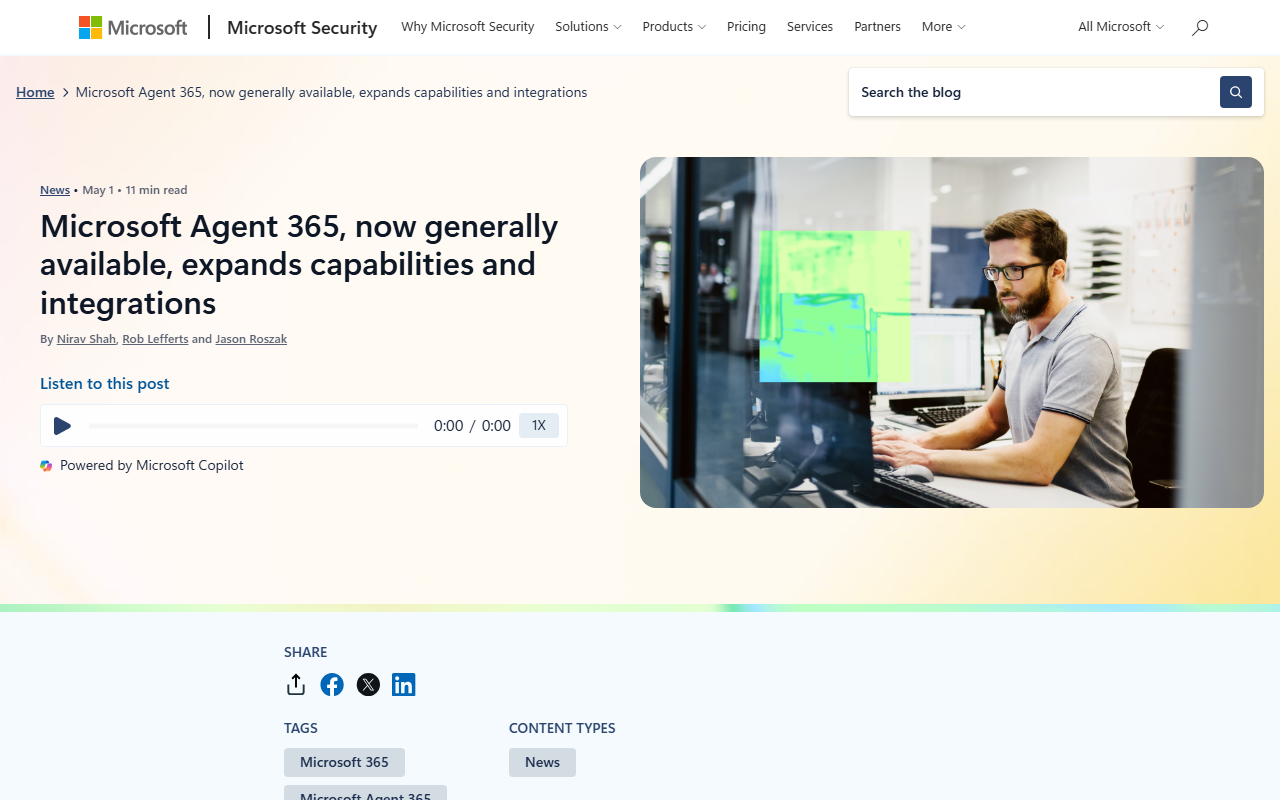Select the News content type chip
Screen dimensions: 1280x800
[x=542, y=762]
